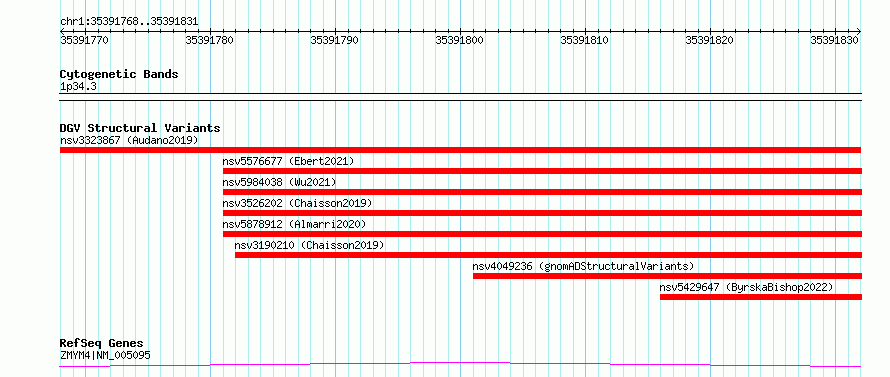Click ruler tick label 35391820
Image resolution: width=890 pixels, height=377 pixels.
710,40
